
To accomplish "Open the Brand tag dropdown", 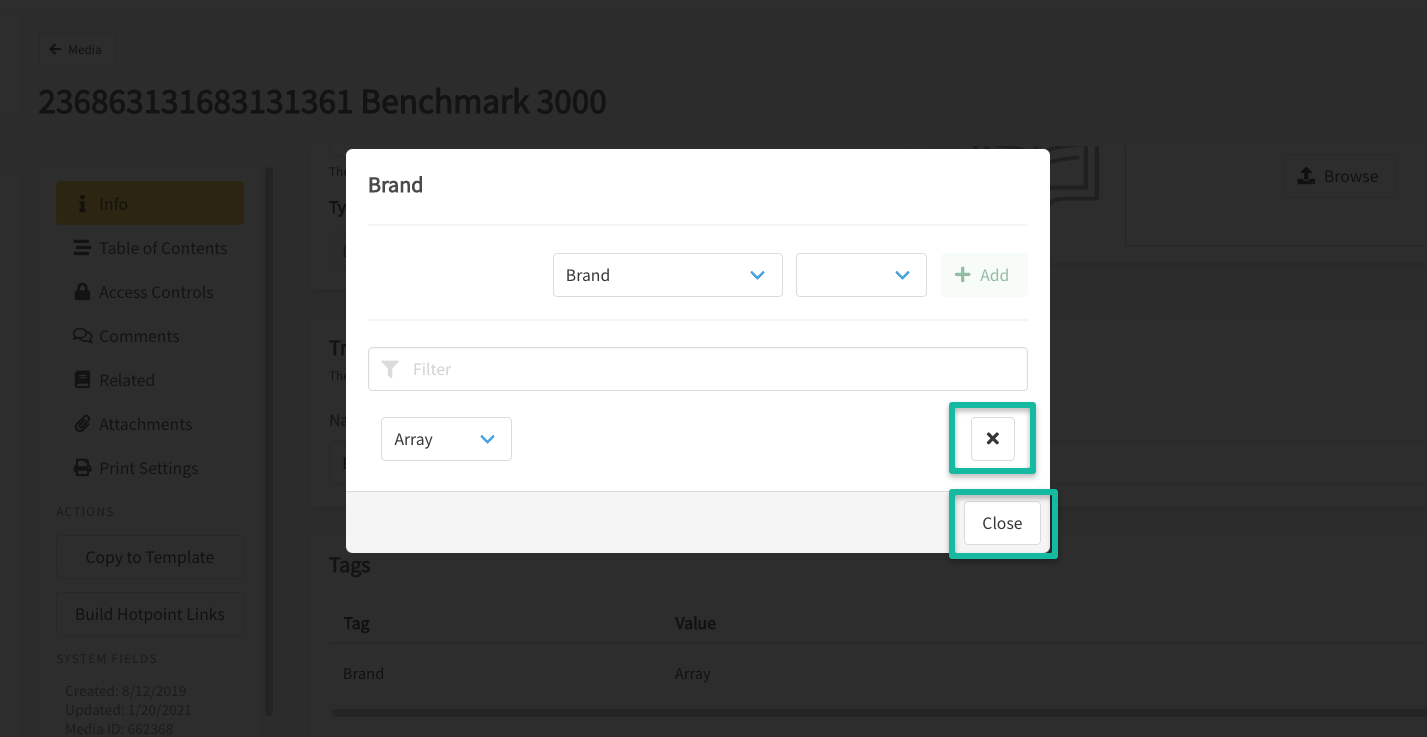I will pyautogui.click(x=667, y=275).
